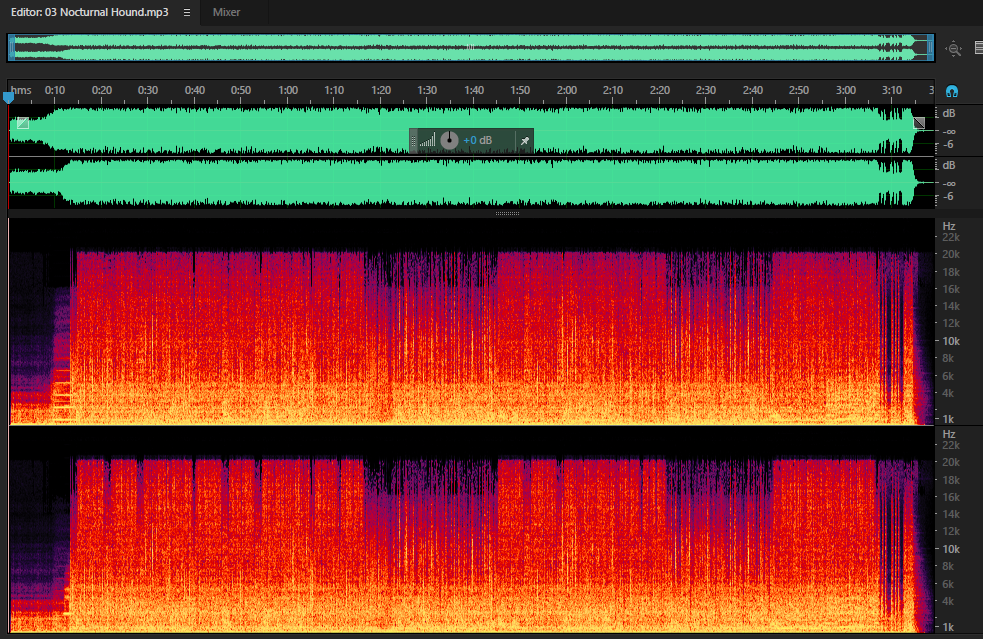Click the 2:30 mark on the time ruler
The image size is (983, 639).
coord(706,90)
